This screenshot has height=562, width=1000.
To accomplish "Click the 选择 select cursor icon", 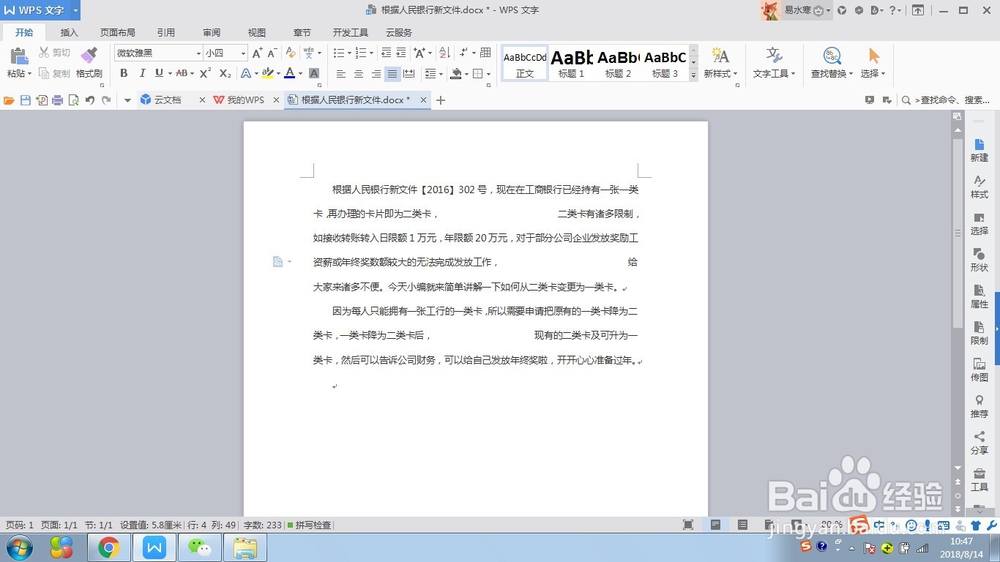I will [x=873, y=55].
